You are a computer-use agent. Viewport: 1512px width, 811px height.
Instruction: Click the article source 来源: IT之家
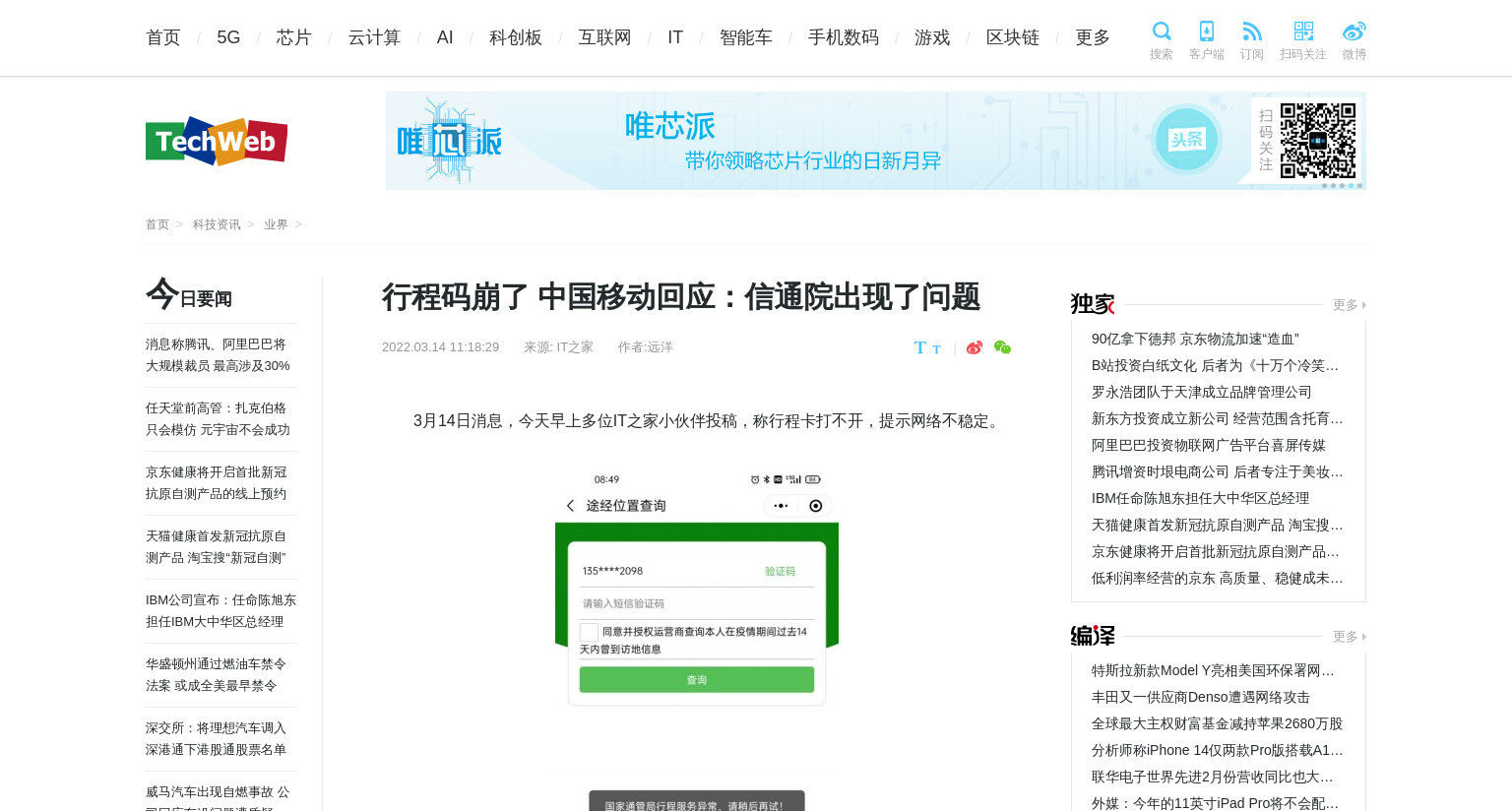point(558,347)
